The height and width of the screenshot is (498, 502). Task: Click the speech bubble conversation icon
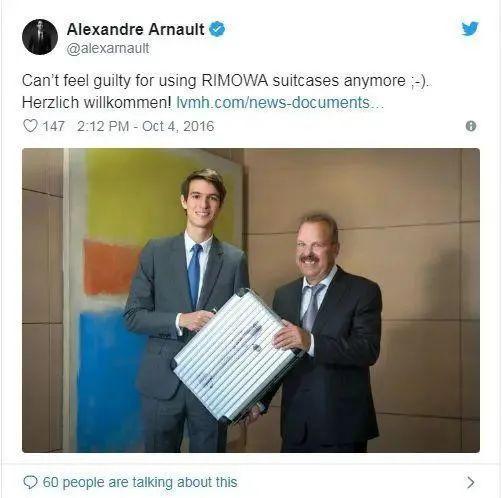(x=30, y=482)
